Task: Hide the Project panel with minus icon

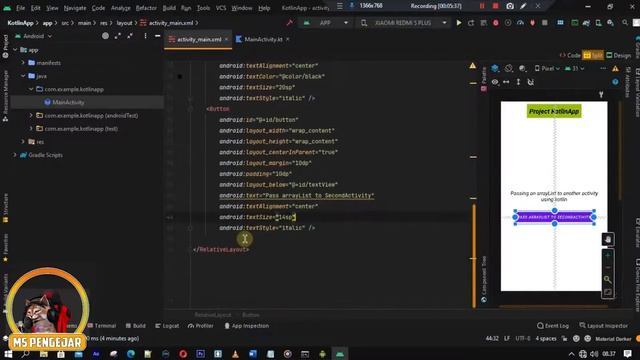Action: coord(158,36)
